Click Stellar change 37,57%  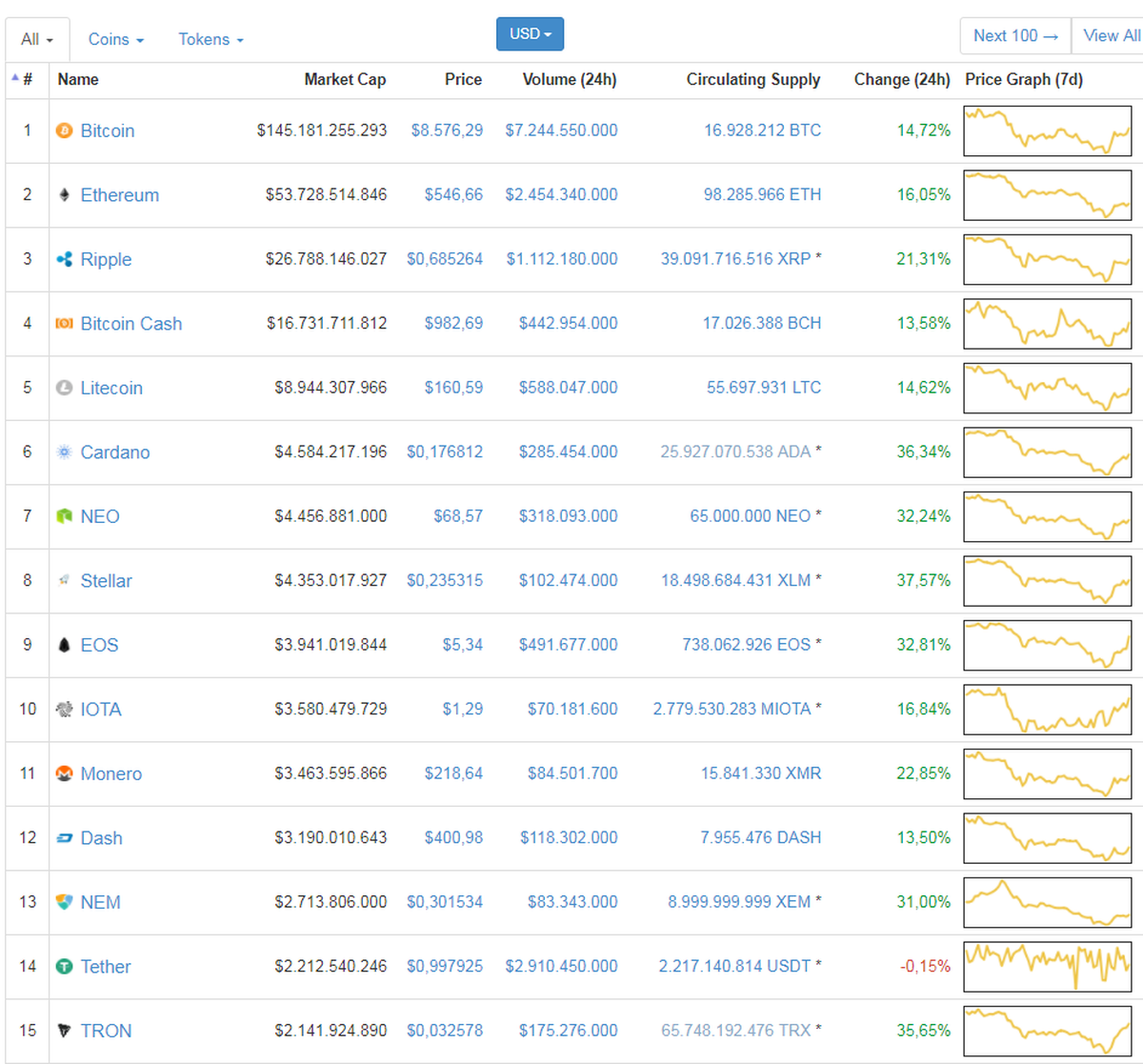(x=923, y=580)
